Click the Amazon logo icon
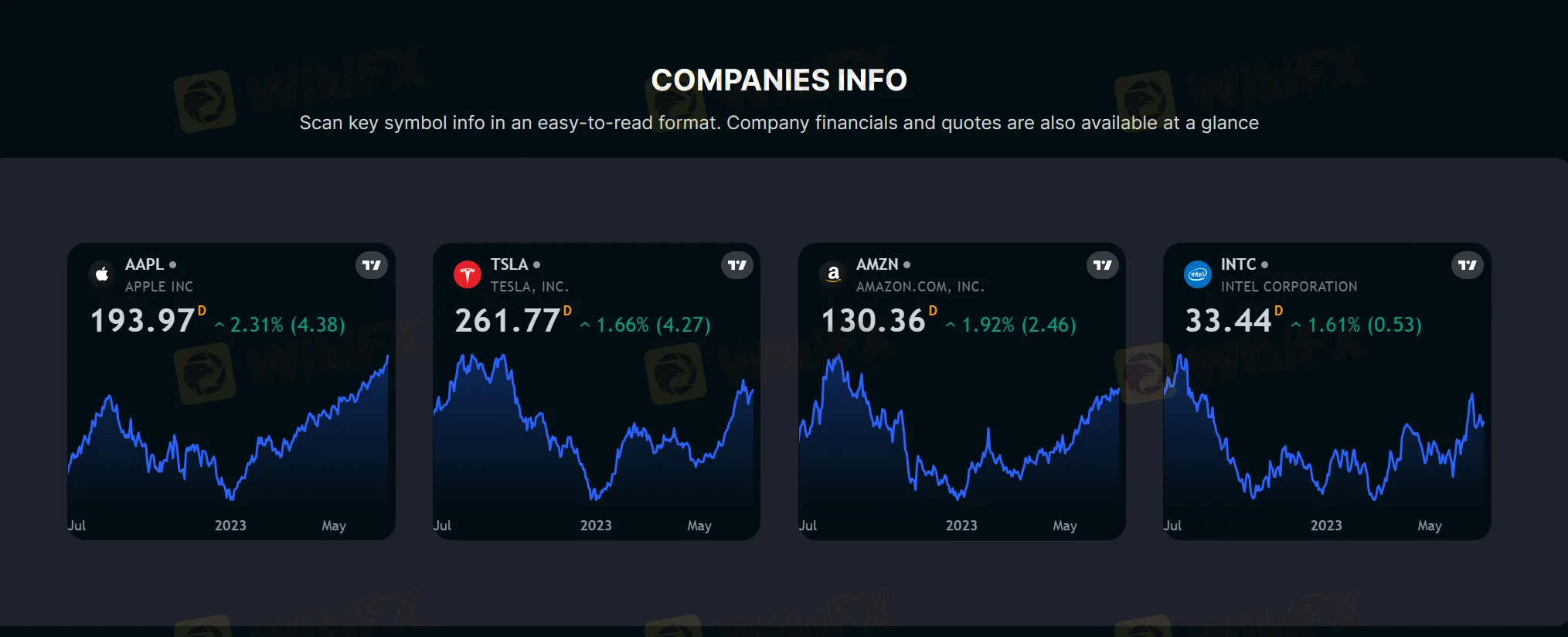The width and height of the screenshot is (1568, 637). coord(832,274)
